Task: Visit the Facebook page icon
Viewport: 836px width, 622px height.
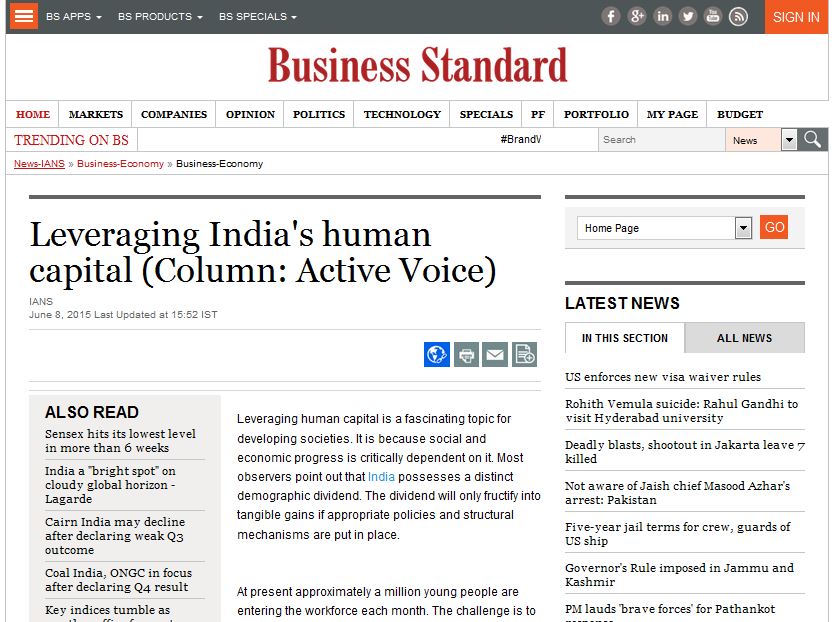Action: [611, 17]
